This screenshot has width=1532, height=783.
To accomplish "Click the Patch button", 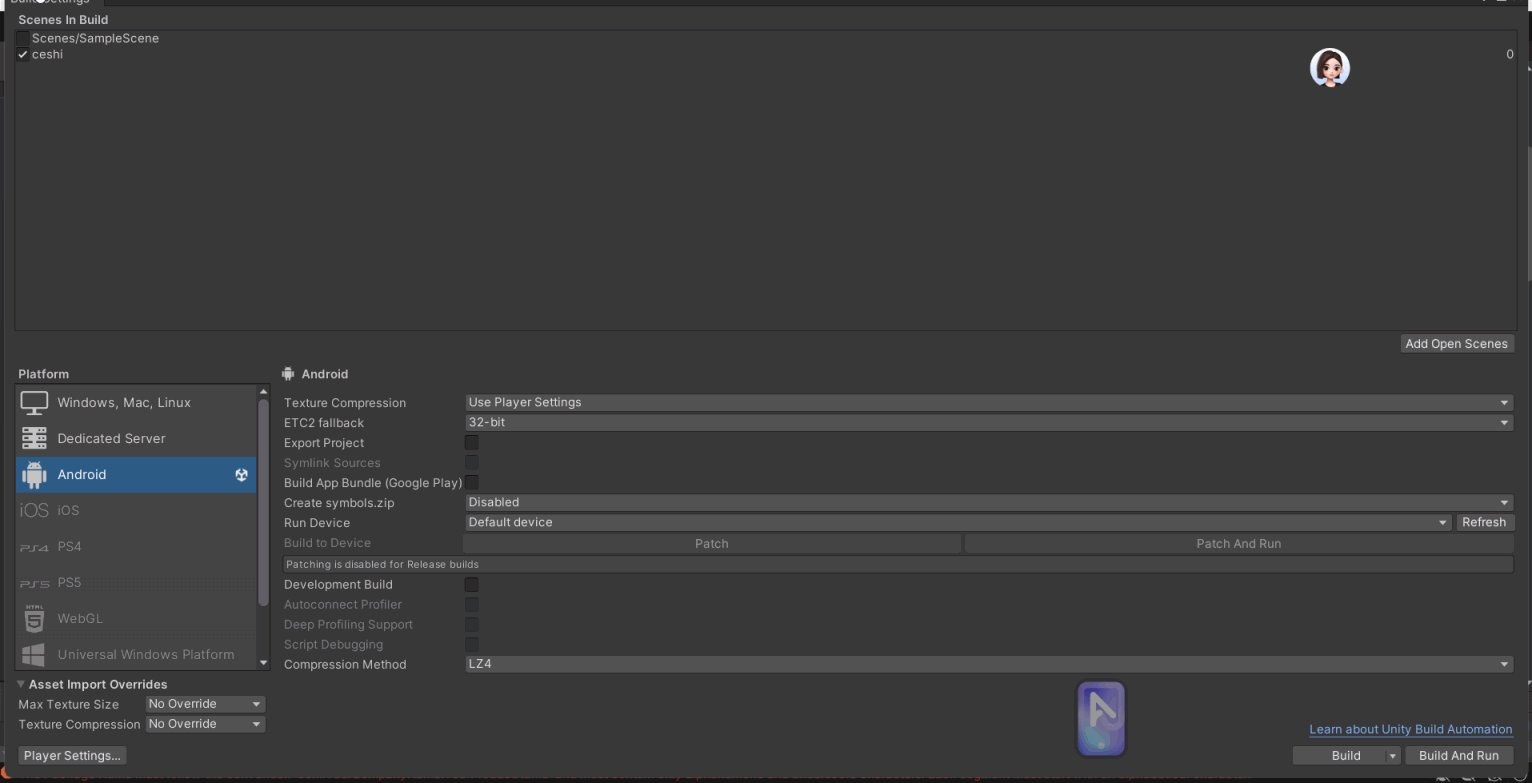I will coord(712,544).
